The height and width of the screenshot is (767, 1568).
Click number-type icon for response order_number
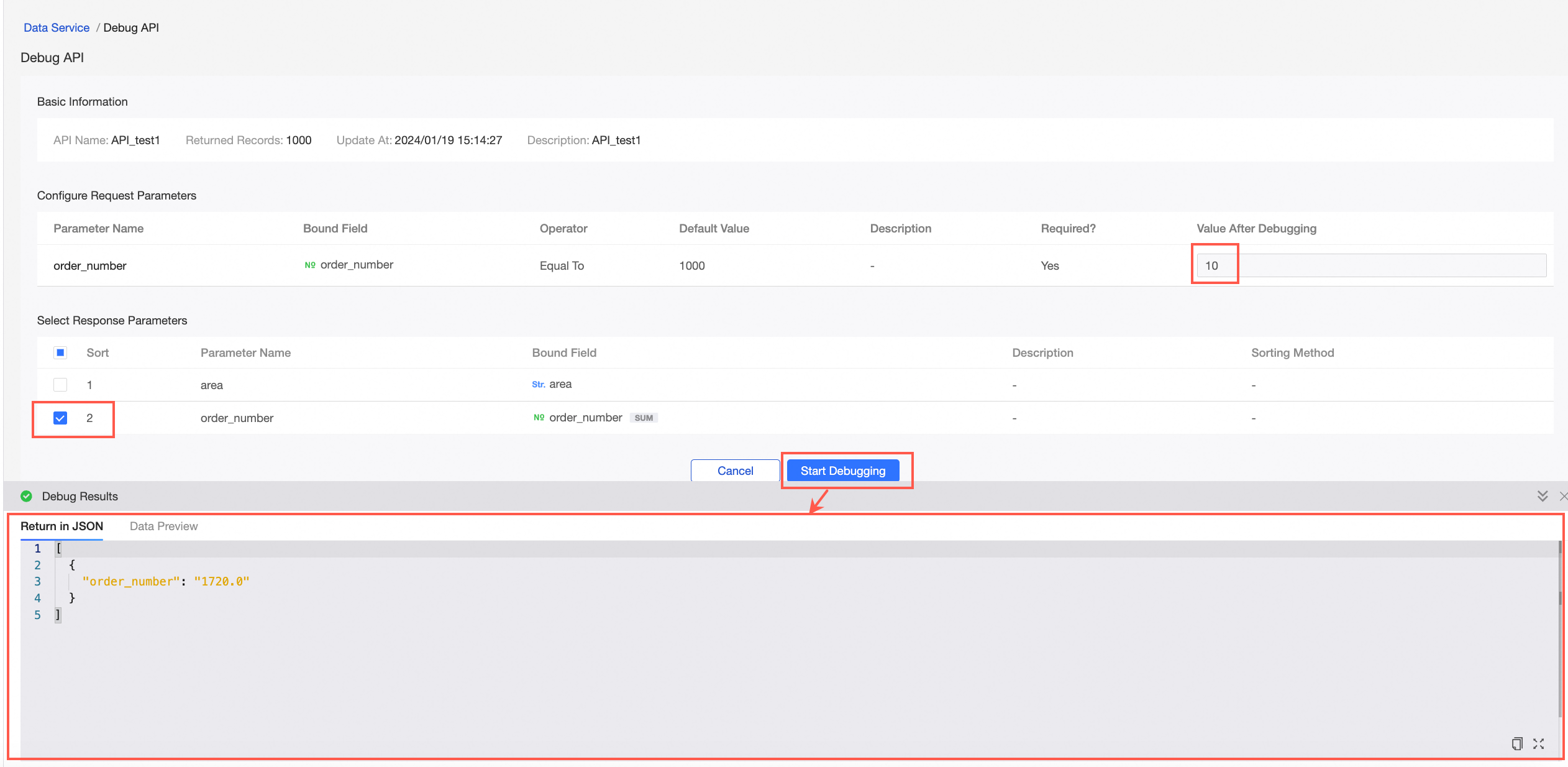pos(539,418)
